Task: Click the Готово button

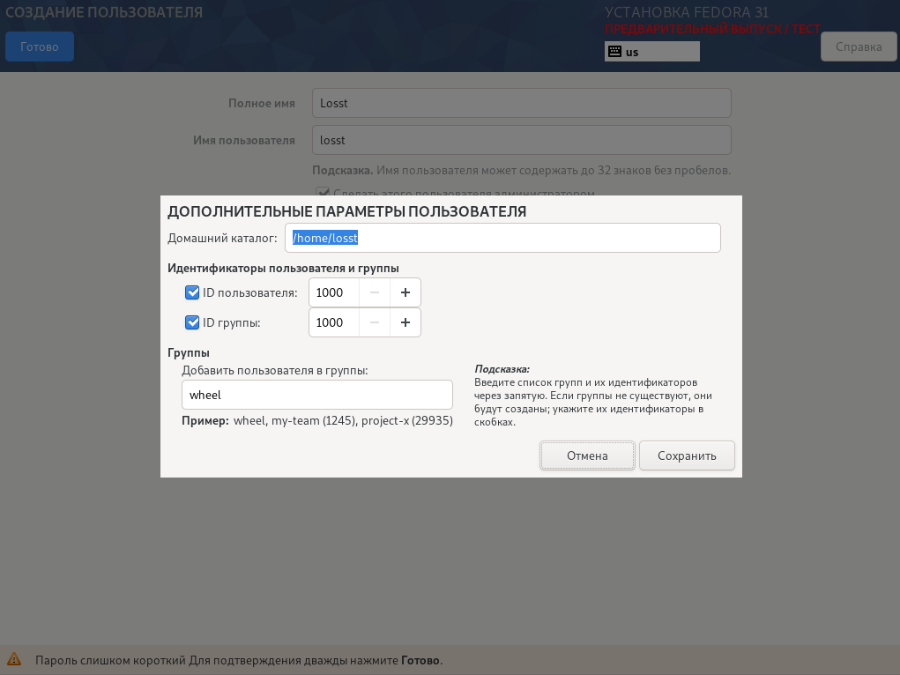Action: 39,46
